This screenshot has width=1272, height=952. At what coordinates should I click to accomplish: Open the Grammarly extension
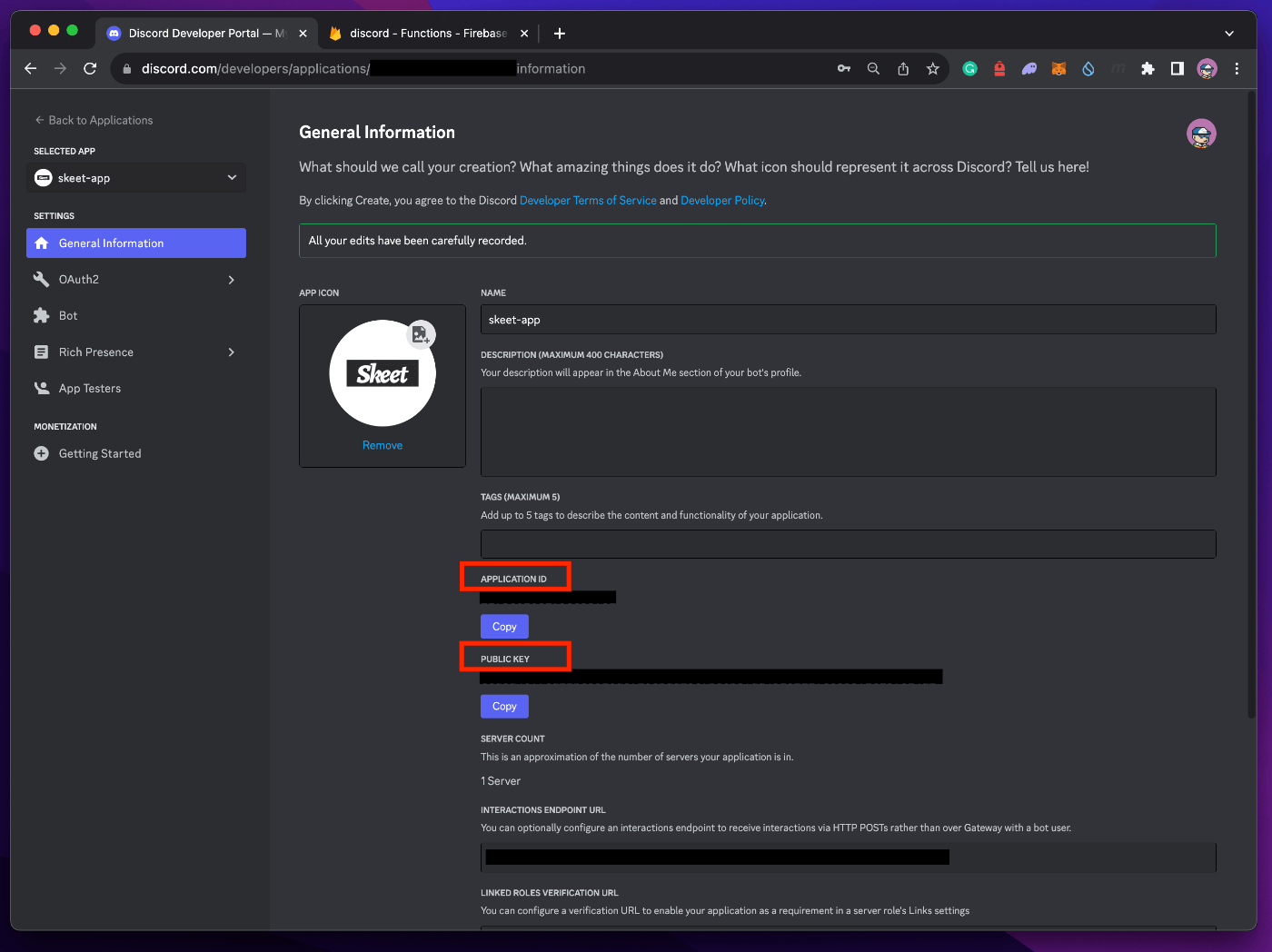click(970, 69)
